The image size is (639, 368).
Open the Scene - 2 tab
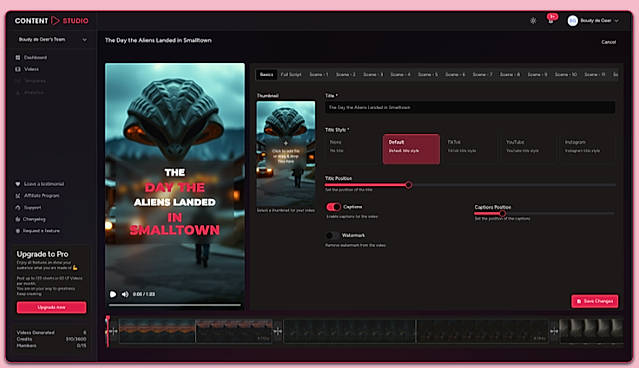[x=346, y=75]
